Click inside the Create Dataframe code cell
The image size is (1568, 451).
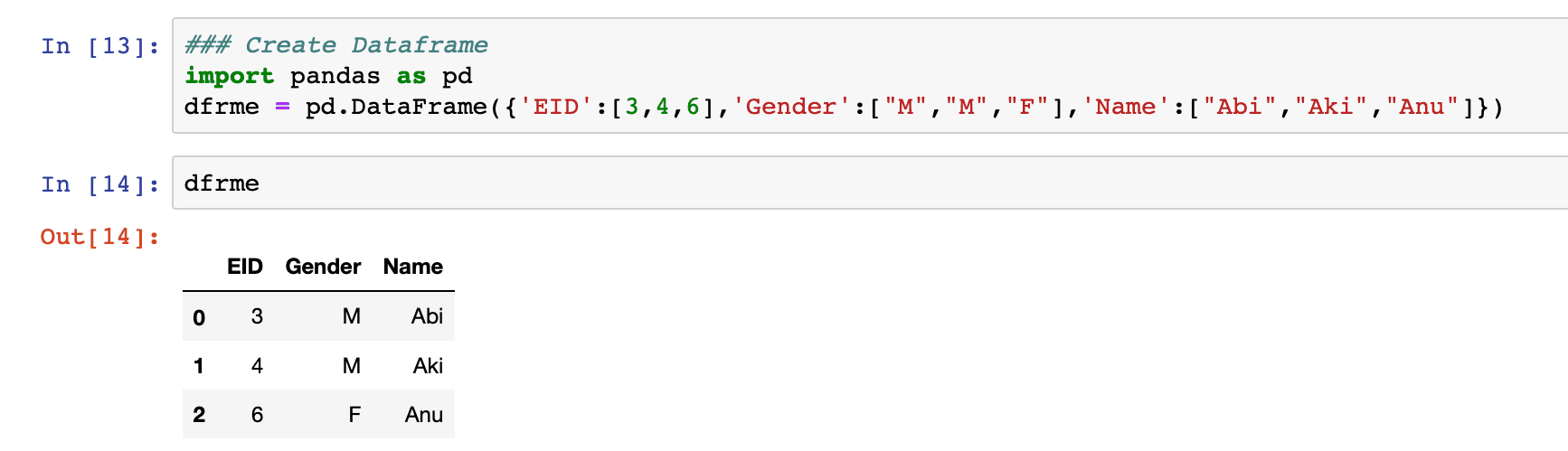click(870, 76)
